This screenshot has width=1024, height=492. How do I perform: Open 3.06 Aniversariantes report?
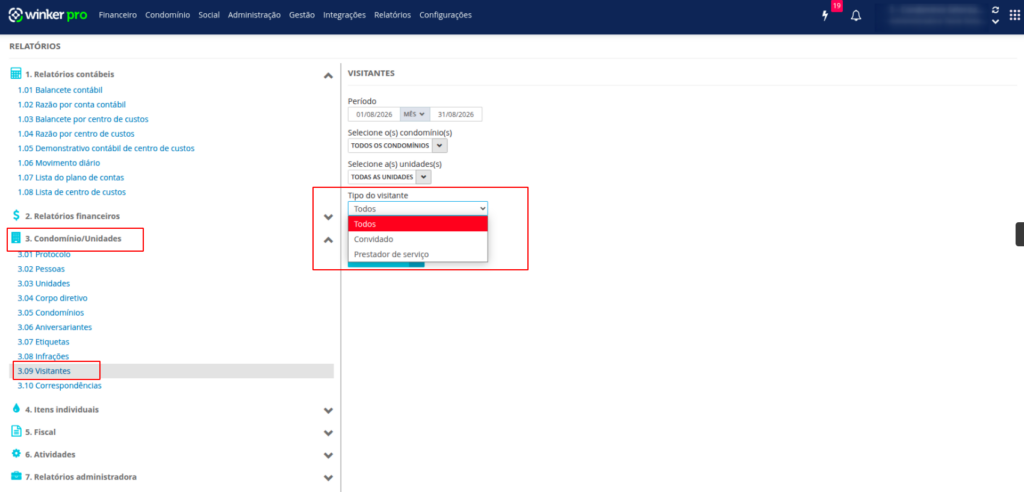pos(55,327)
